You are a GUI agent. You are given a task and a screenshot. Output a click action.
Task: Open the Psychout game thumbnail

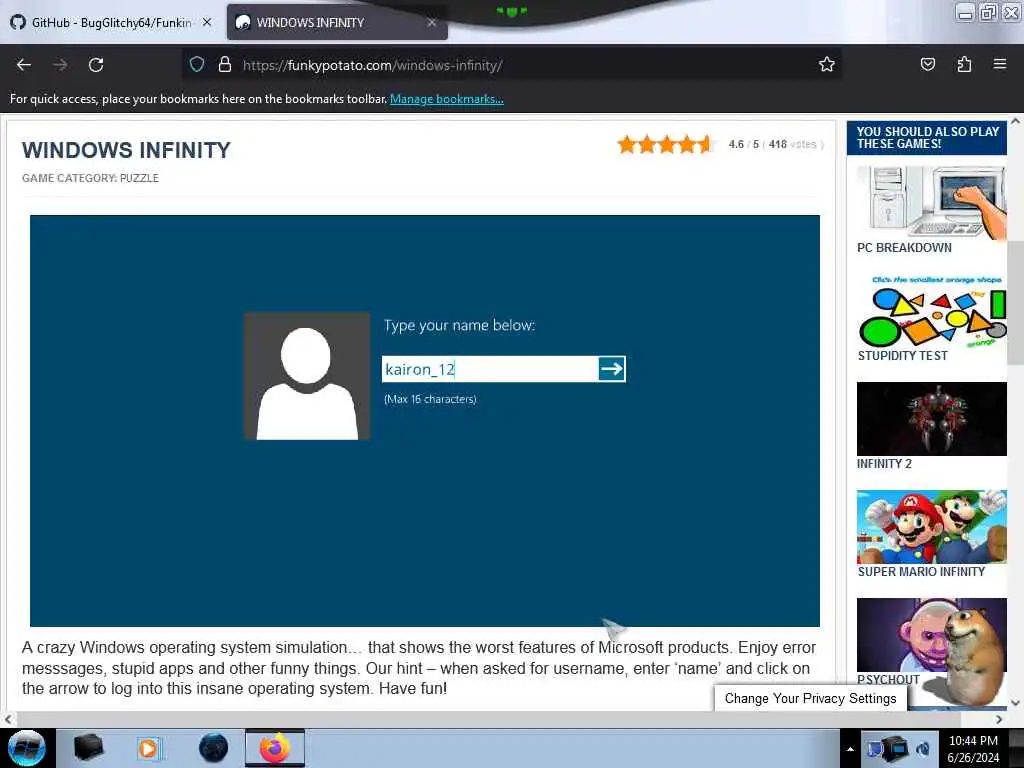(931, 635)
